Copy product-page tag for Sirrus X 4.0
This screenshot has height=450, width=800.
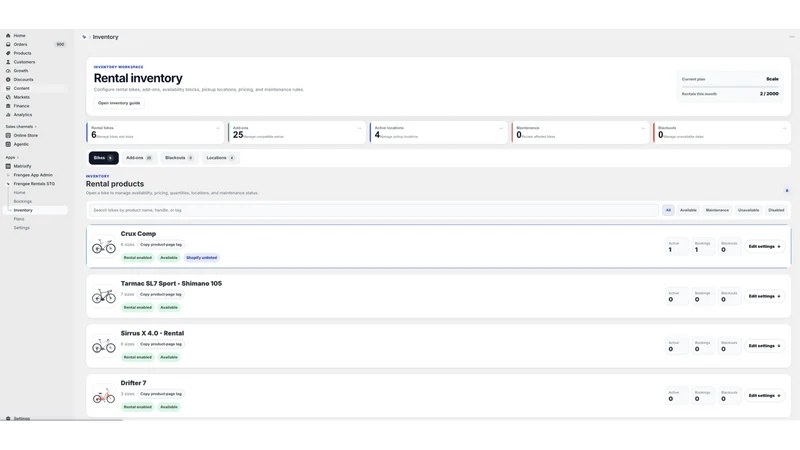(x=161, y=344)
